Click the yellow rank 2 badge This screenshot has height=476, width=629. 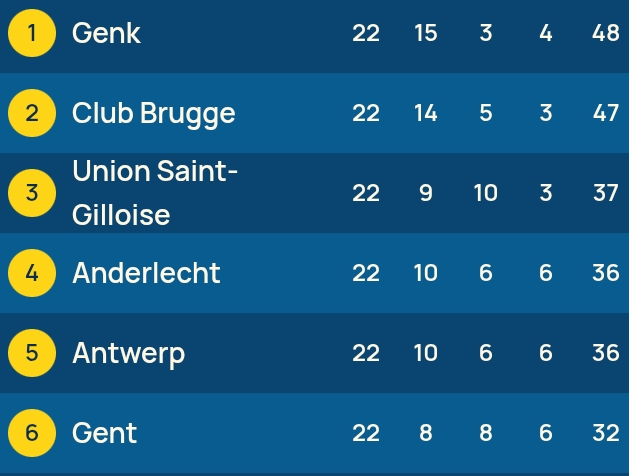point(32,113)
